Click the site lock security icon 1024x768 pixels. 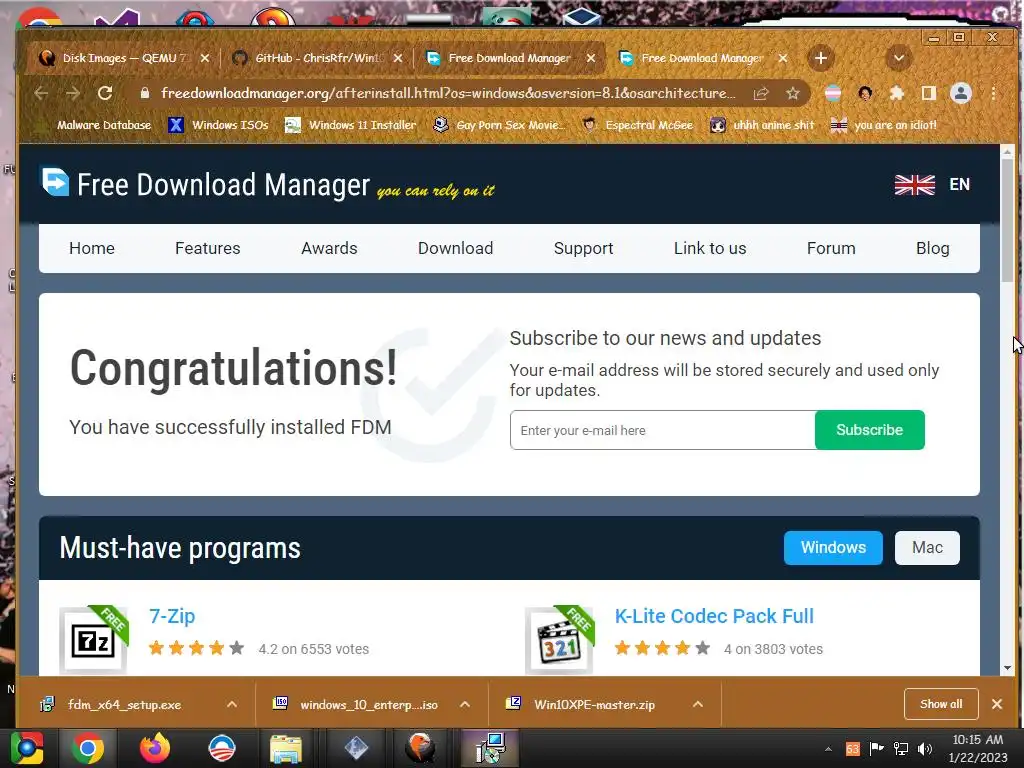145,93
